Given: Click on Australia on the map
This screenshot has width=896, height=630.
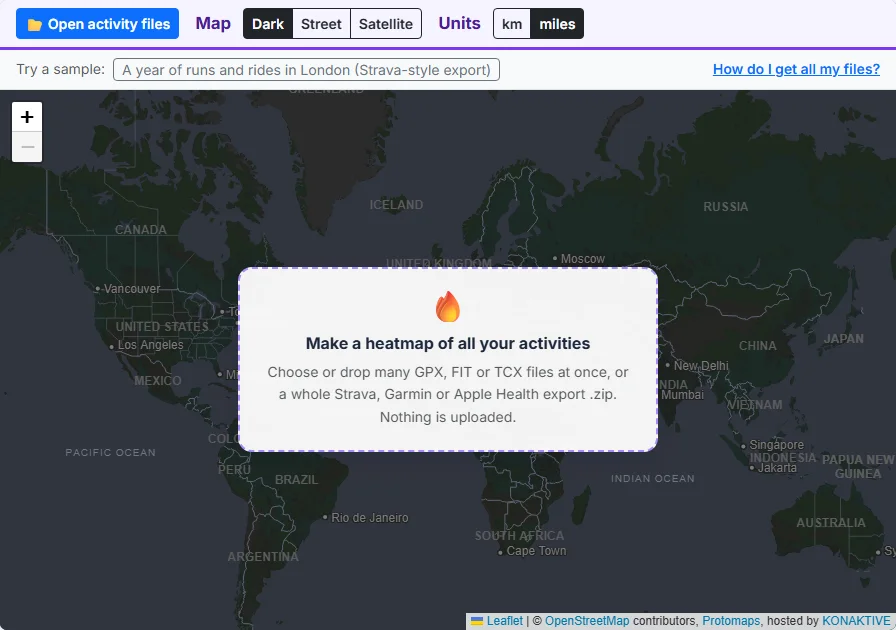Looking at the screenshot, I should click(x=831, y=523).
